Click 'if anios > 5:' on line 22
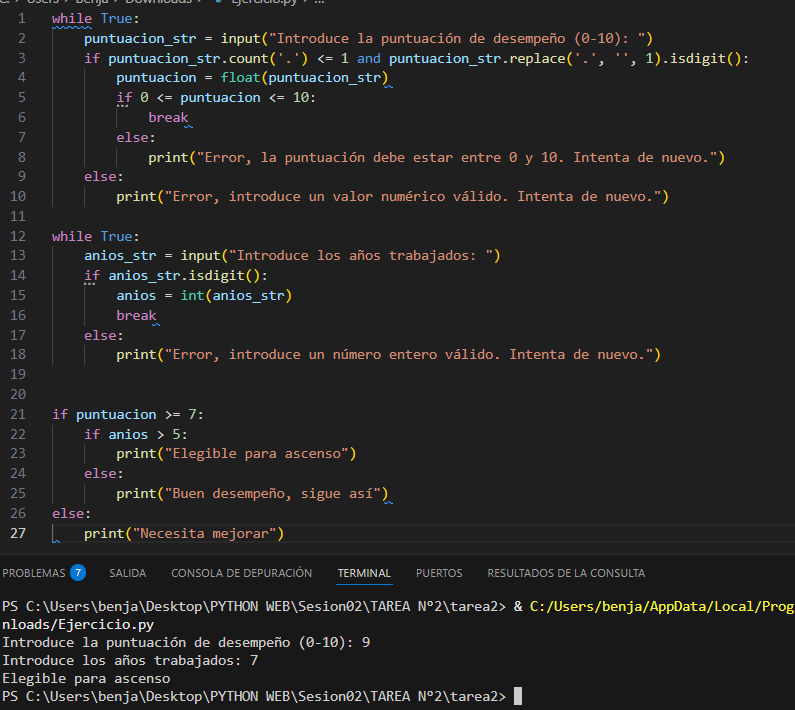Viewport: 795px width, 710px height. click(136, 434)
